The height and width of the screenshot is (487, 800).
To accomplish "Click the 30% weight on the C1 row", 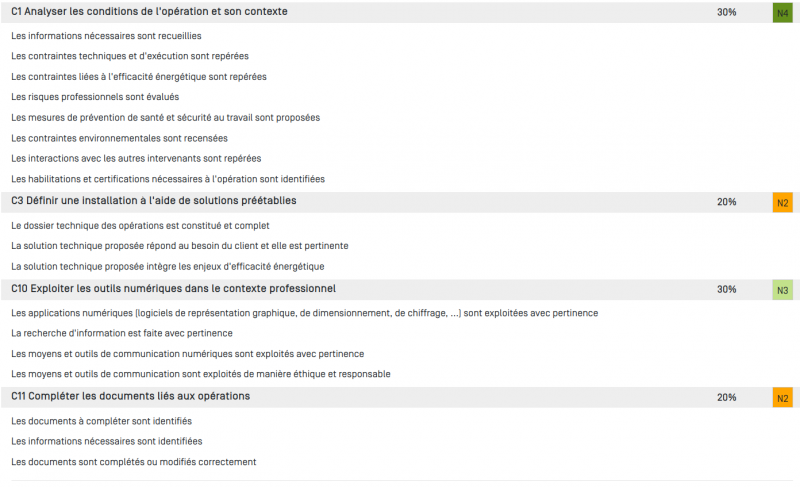I will pos(727,13).
